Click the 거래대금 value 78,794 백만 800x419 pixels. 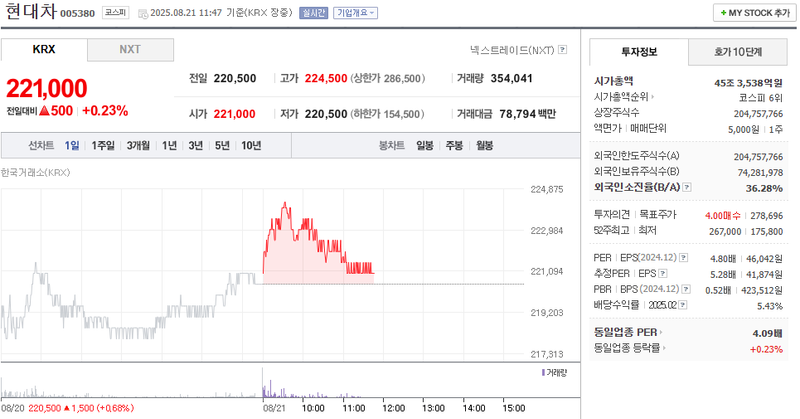(x=528, y=114)
